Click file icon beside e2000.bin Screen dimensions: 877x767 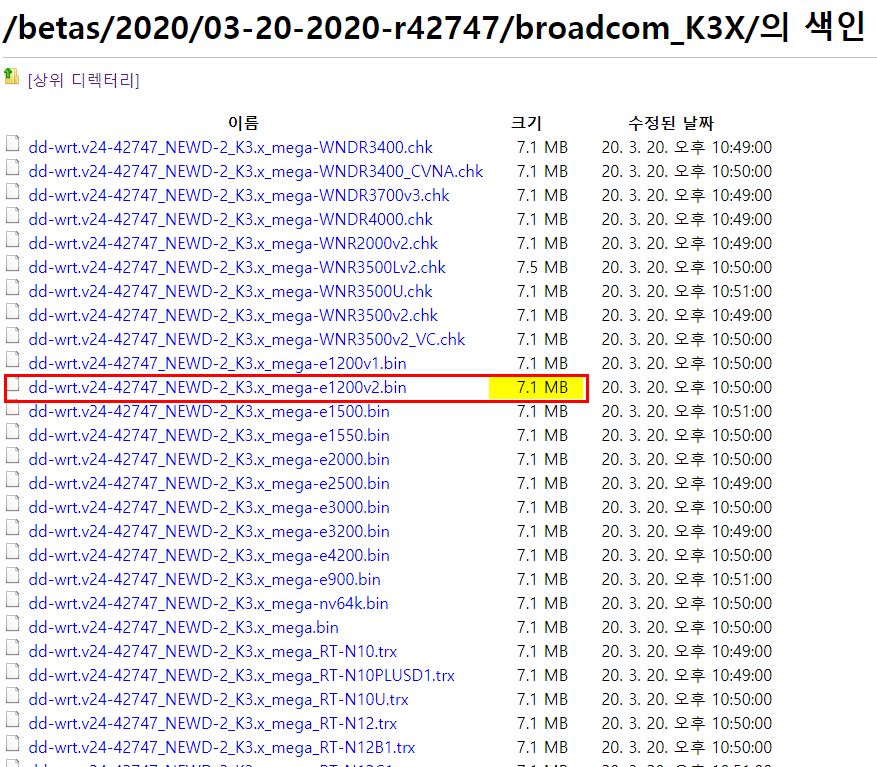click(13, 457)
